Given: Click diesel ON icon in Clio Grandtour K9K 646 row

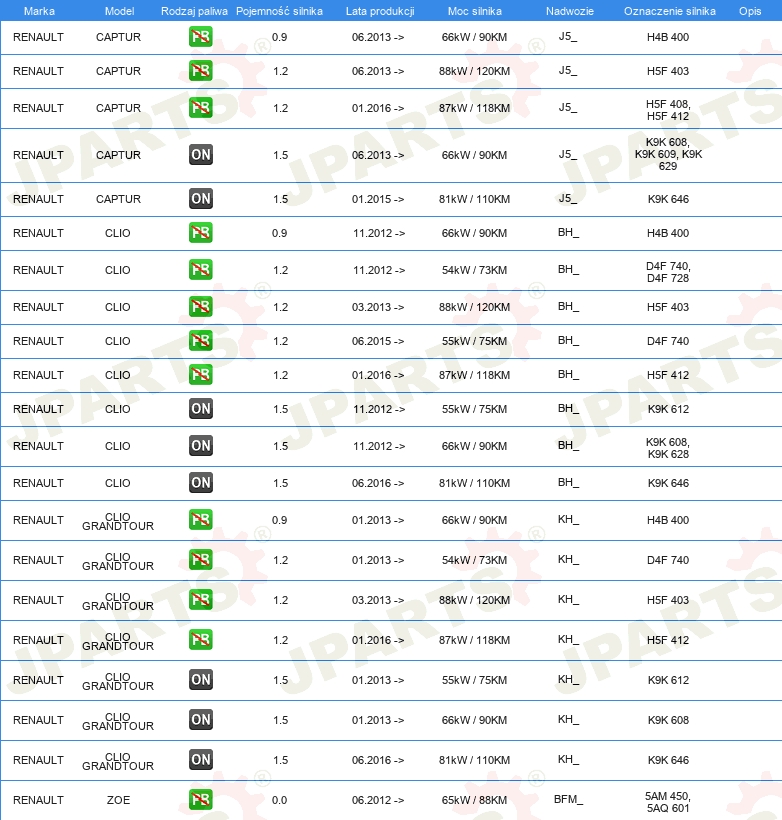Looking at the screenshot, I should point(201,759).
